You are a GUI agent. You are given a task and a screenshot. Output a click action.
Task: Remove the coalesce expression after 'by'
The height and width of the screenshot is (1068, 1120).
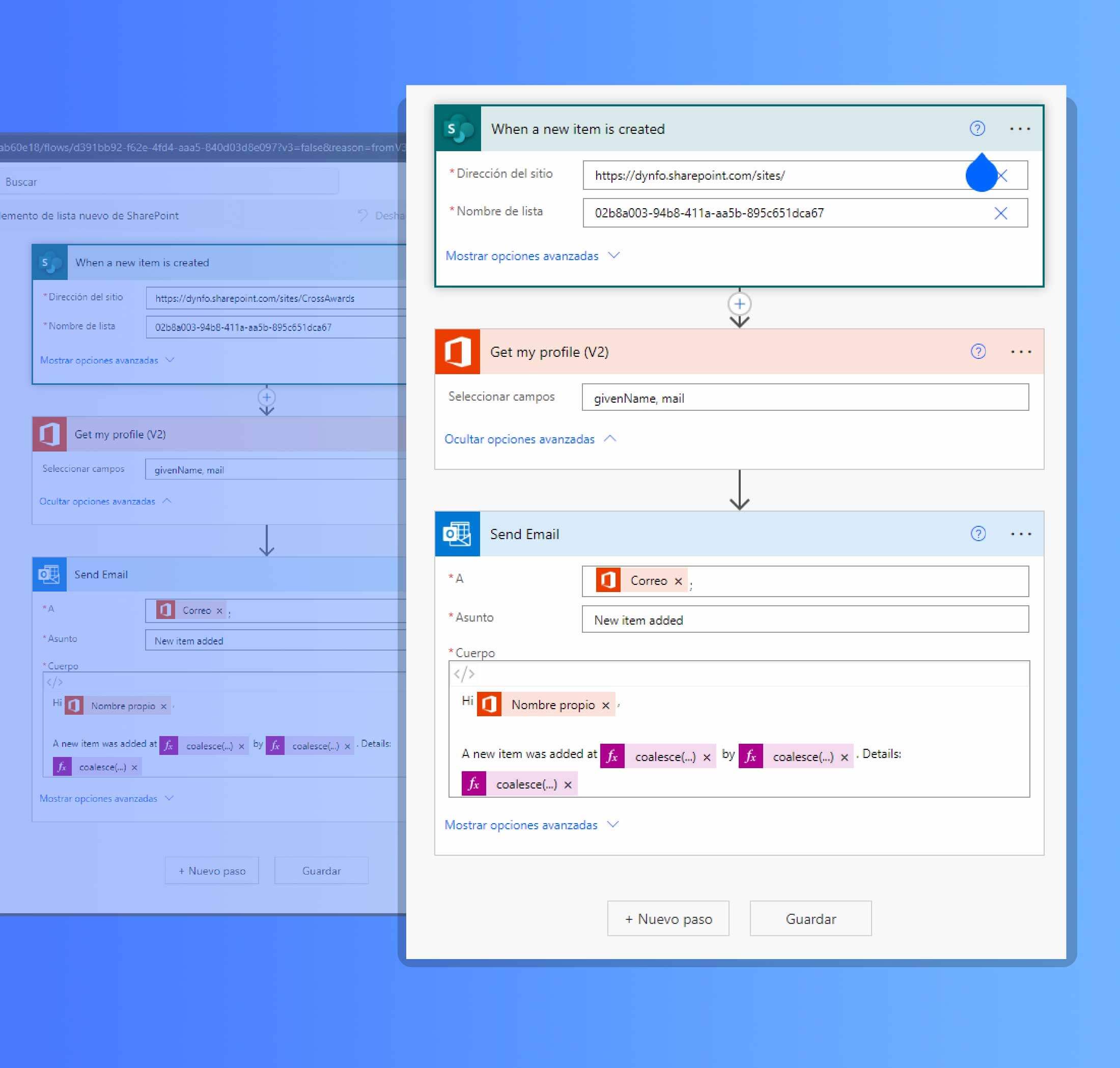[x=845, y=757]
